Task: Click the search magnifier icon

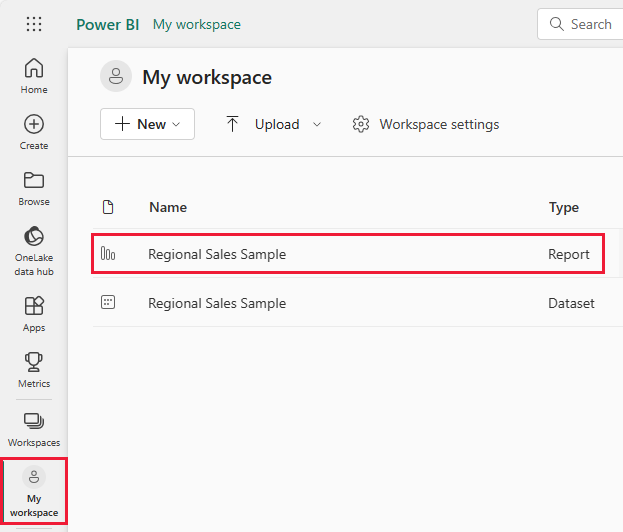Action: tap(556, 24)
